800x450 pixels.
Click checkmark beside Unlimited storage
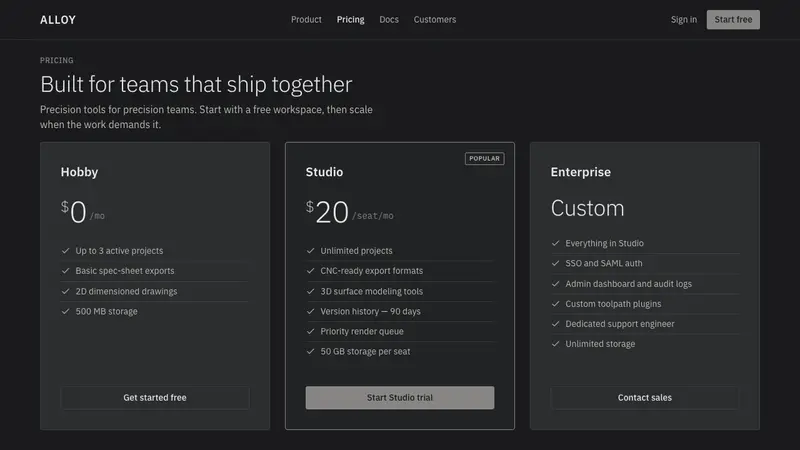click(556, 344)
